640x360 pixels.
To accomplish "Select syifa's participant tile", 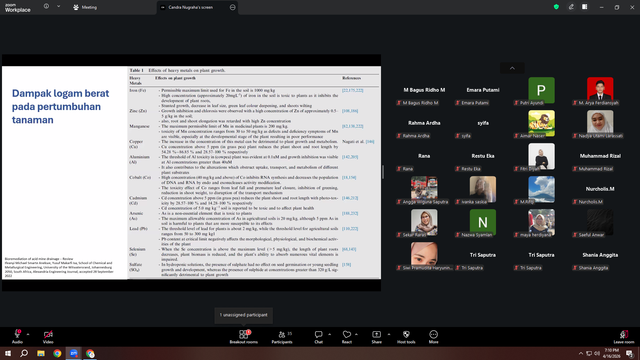I will [483, 124].
